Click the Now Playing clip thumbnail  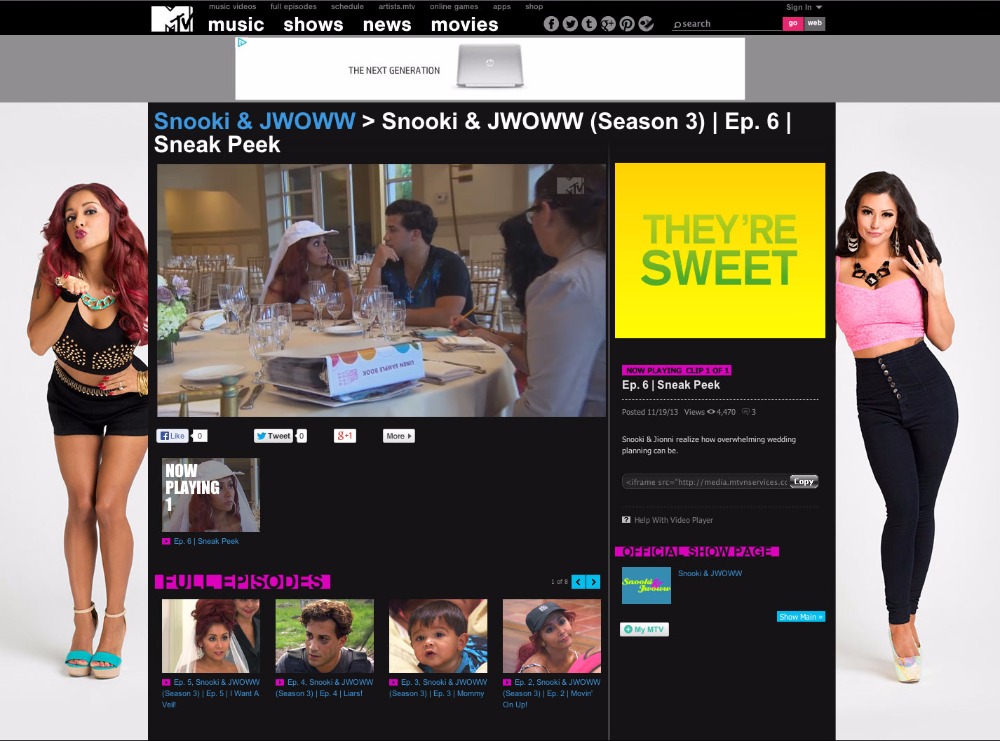click(210, 495)
